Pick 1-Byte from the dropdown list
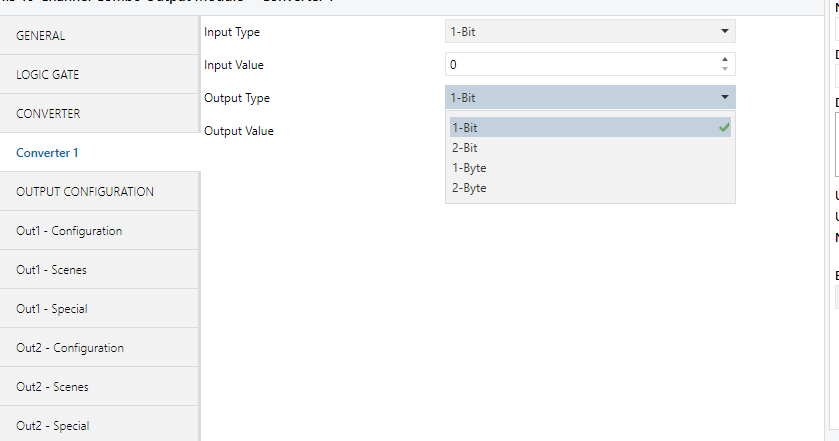Viewport: 839px width, 441px height. tap(590, 168)
